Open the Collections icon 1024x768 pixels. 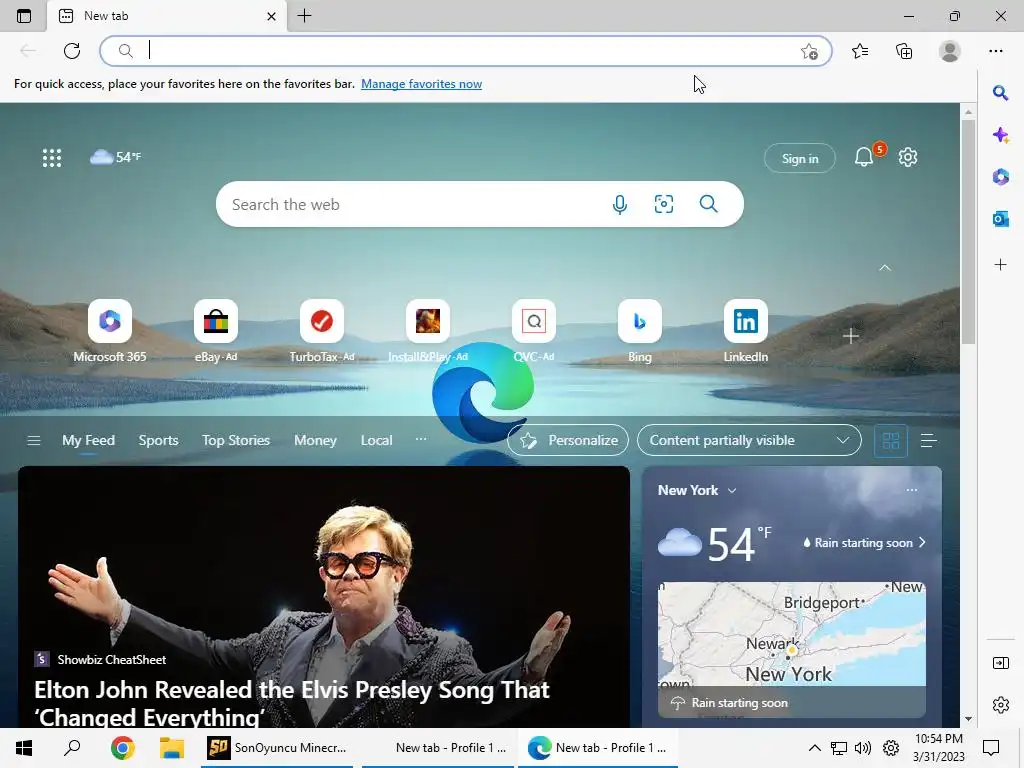point(904,51)
